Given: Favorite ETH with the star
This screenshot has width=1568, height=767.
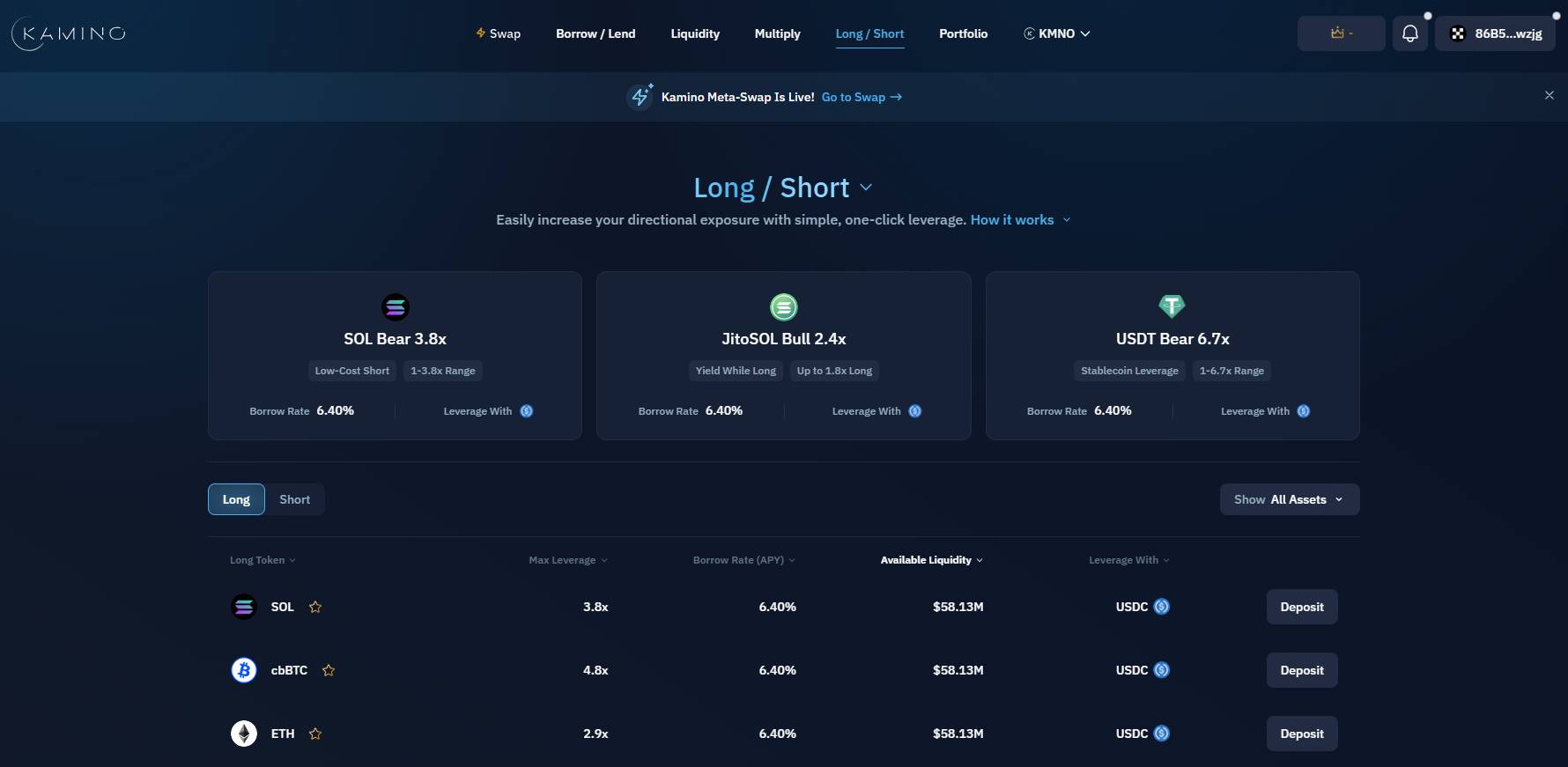Looking at the screenshot, I should click(315, 734).
